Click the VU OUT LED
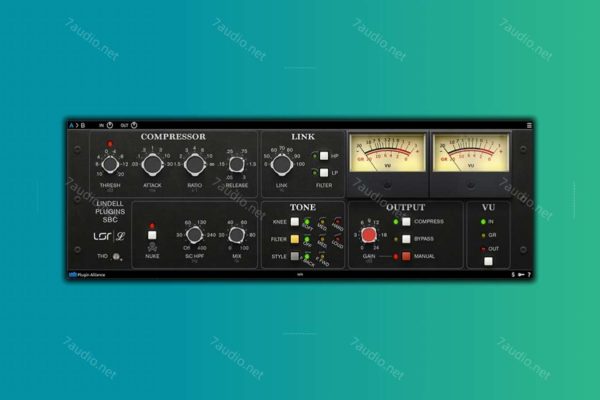The width and height of the screenshot is (600, 400). (483, 249)
